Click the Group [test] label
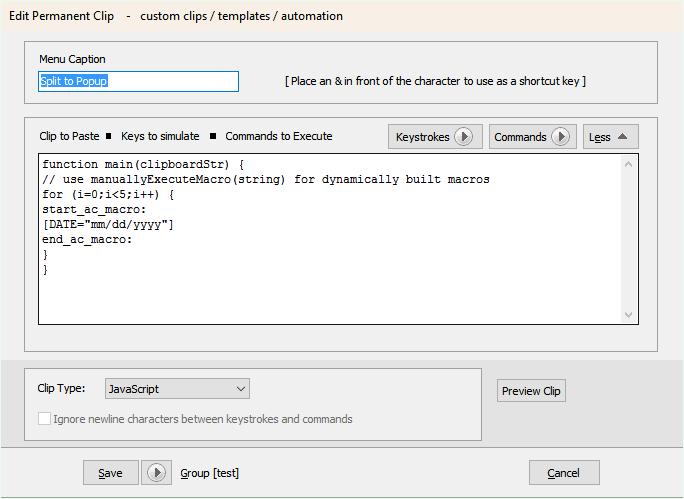The image size is (684, 499). coord(209,473)
